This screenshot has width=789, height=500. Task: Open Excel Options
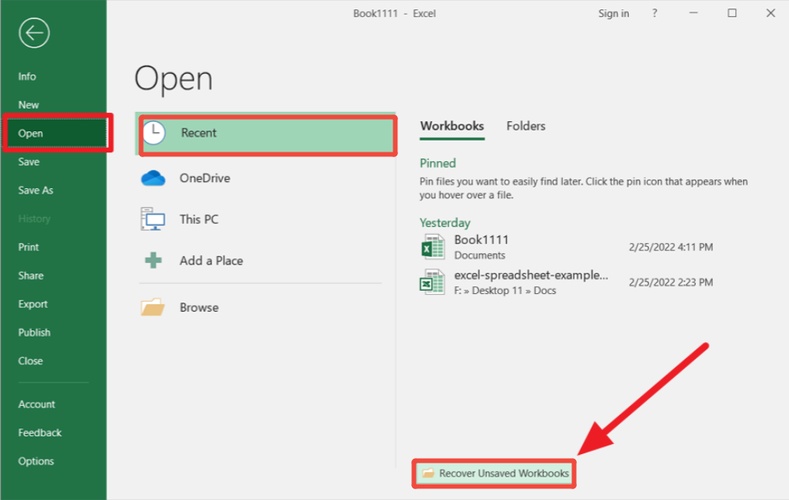coord(36,461)
